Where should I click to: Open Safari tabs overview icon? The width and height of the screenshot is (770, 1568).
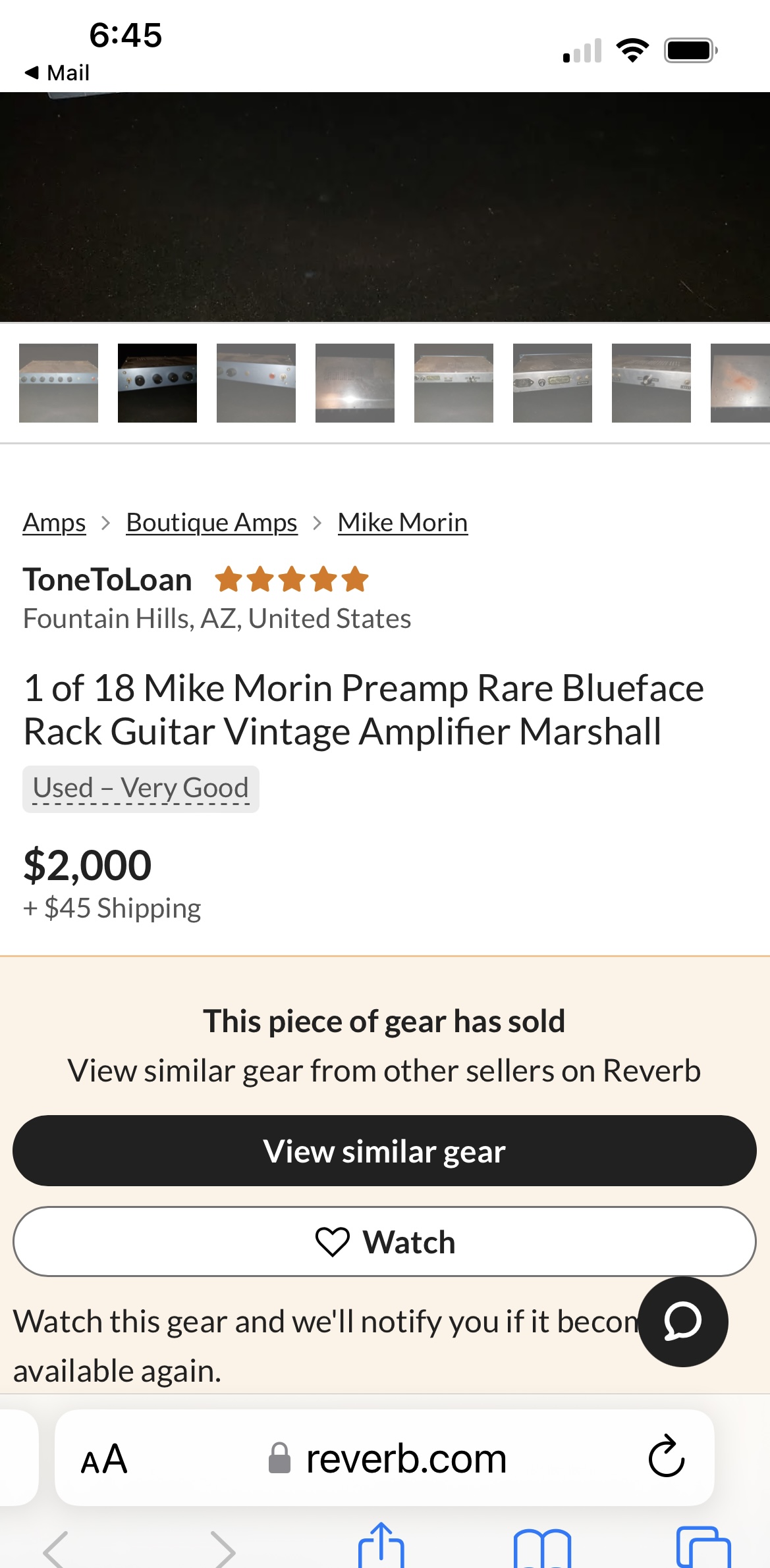coord(703,1547)
